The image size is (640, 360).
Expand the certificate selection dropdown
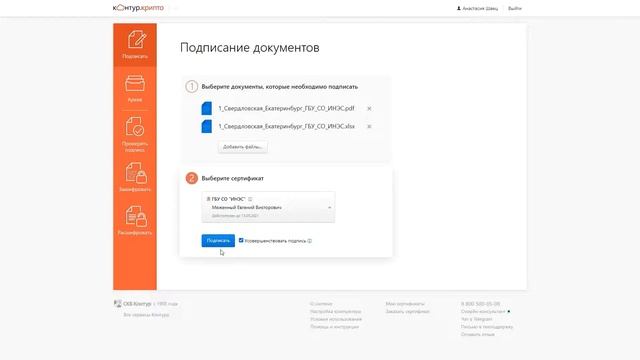[x=268, y=207]
